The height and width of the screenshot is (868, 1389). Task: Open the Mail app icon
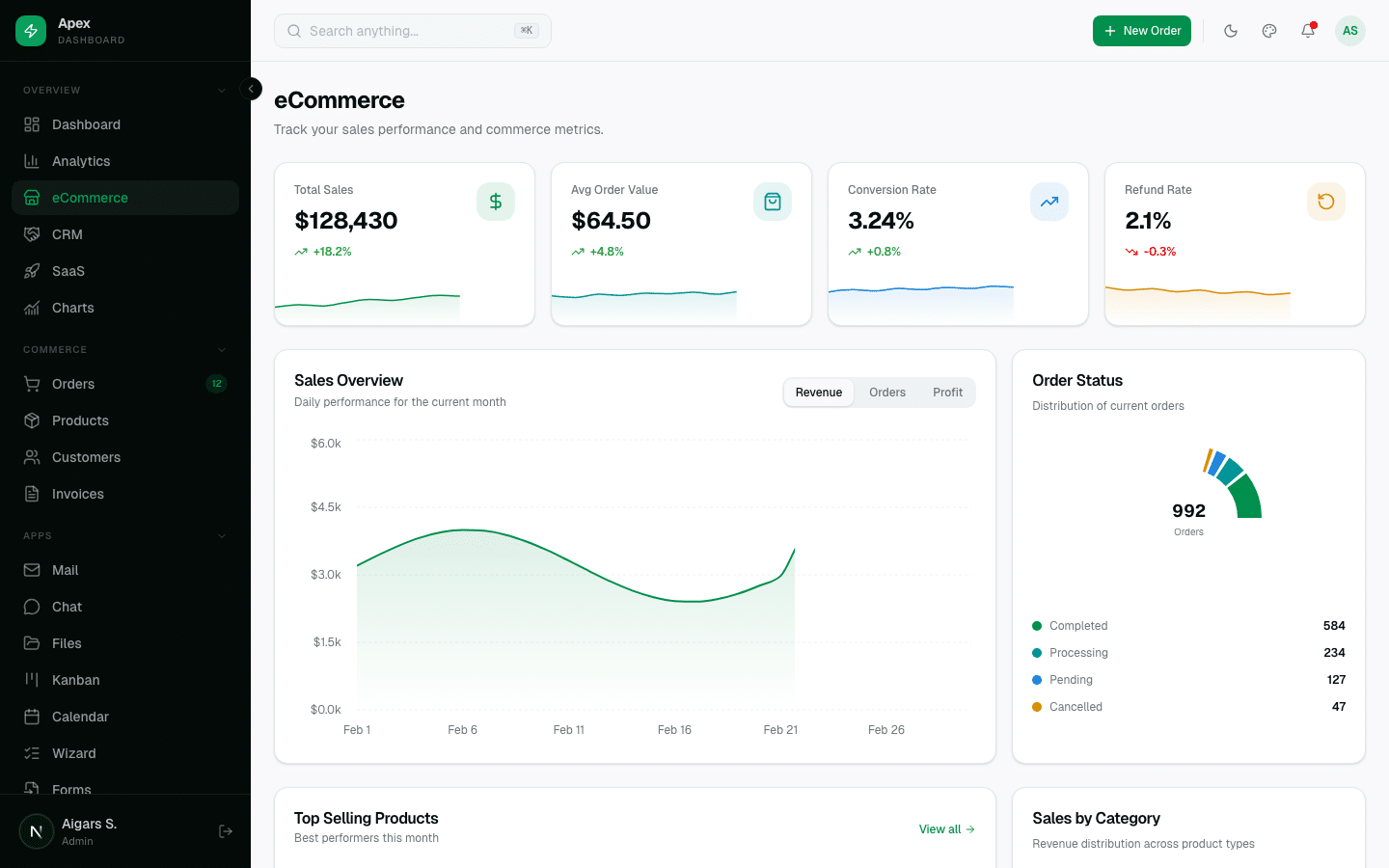pyautogui.click(x=32, y=569)
